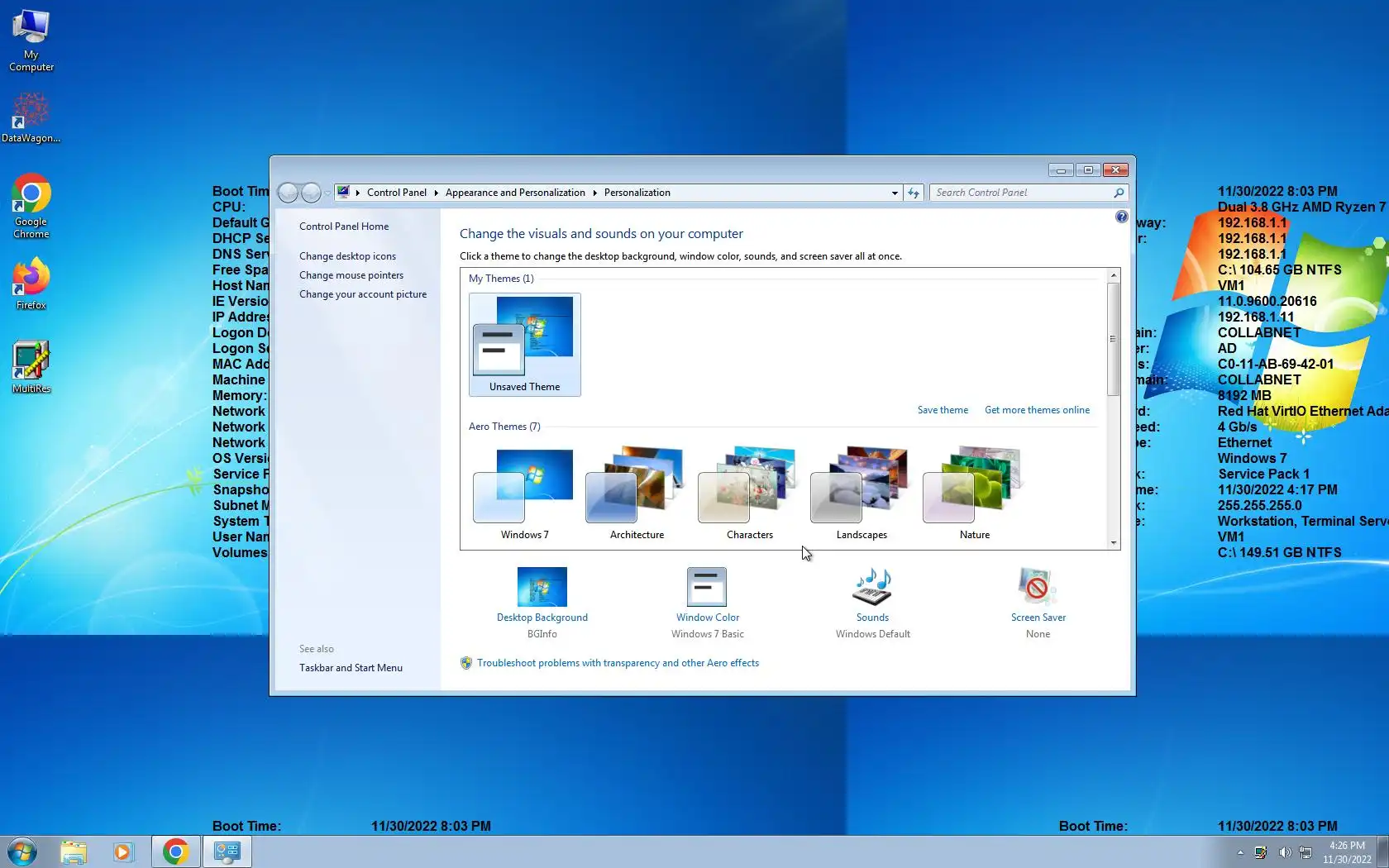Apply the Windows 7 Aero theme
Image resolution: width=1389 pixels, height=868 pixels.
click(525, 494)
